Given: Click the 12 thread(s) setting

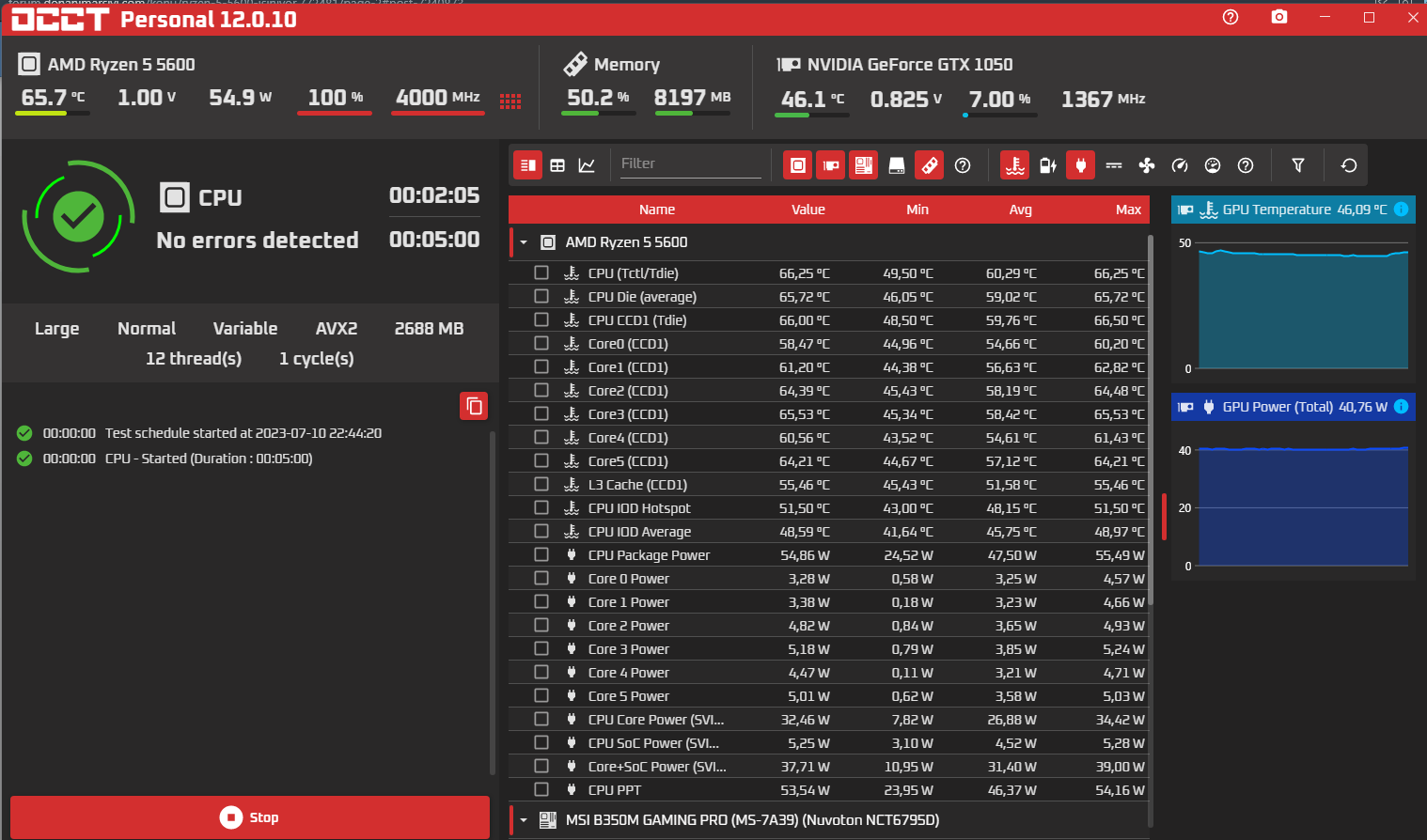Looking at the screenshot, I should click(x=194, y=359).
